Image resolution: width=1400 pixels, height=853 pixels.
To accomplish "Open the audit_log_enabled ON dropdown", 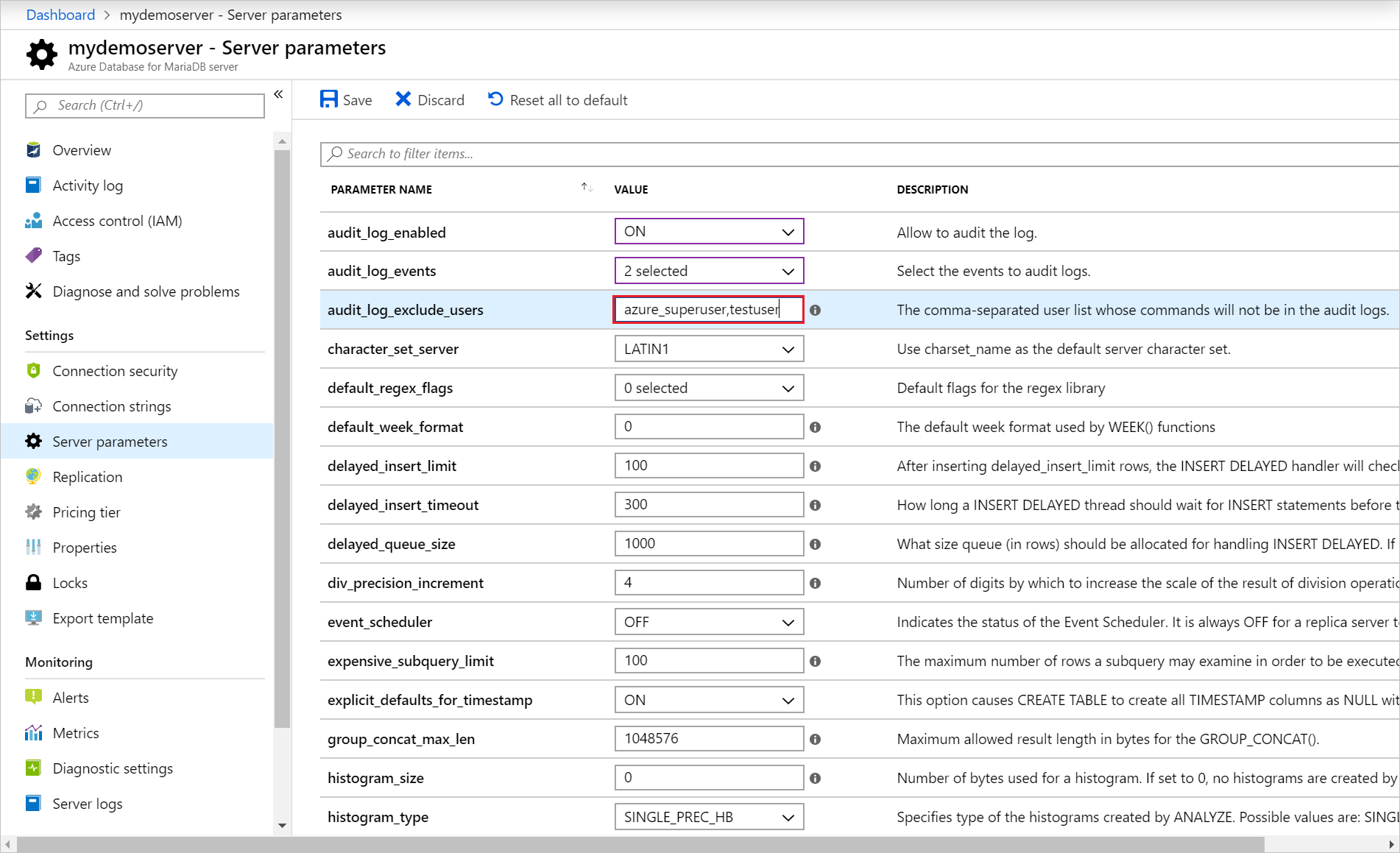I will (708, 232).
